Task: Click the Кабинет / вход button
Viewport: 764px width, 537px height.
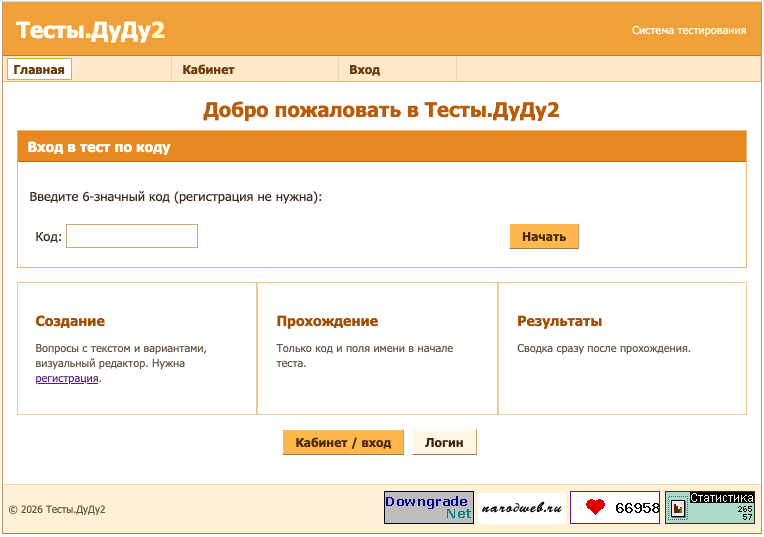Action: [343, 442]
